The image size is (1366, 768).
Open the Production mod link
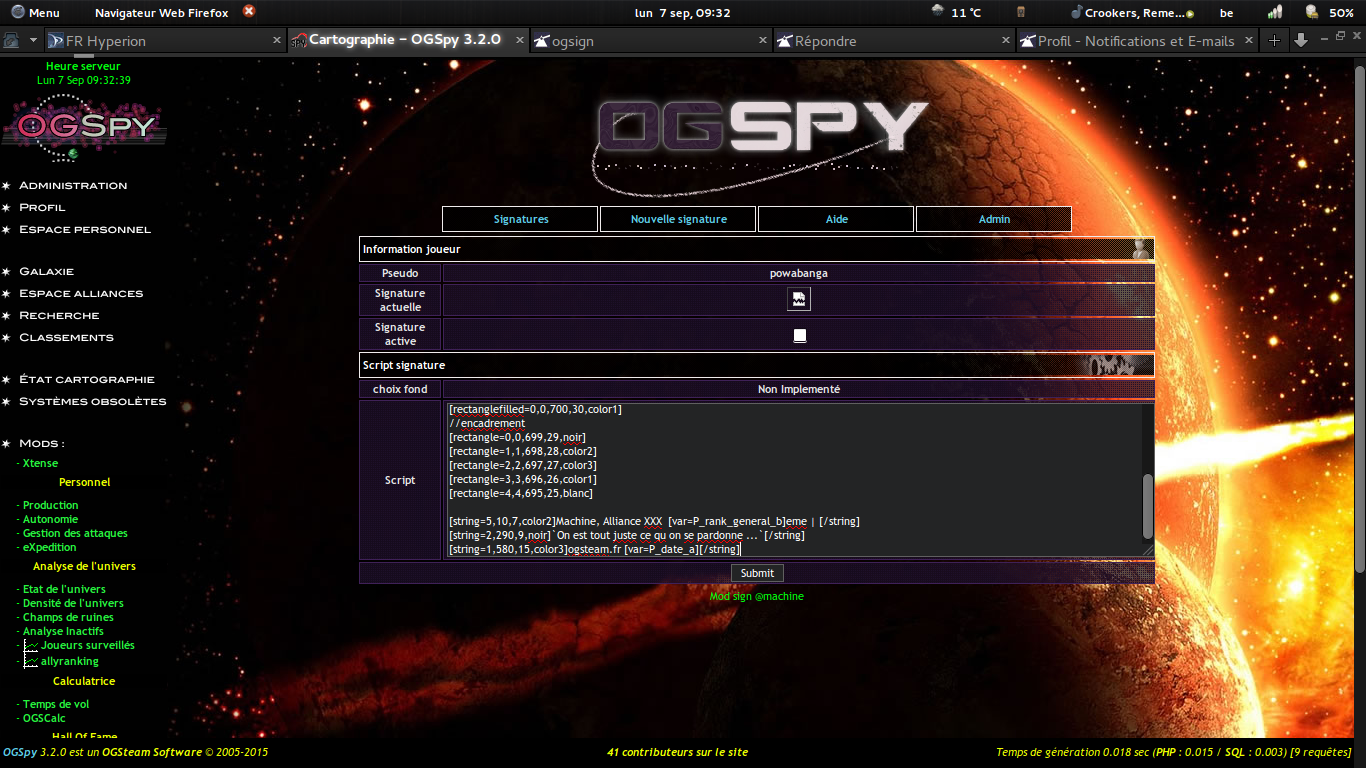pos(50,506)
